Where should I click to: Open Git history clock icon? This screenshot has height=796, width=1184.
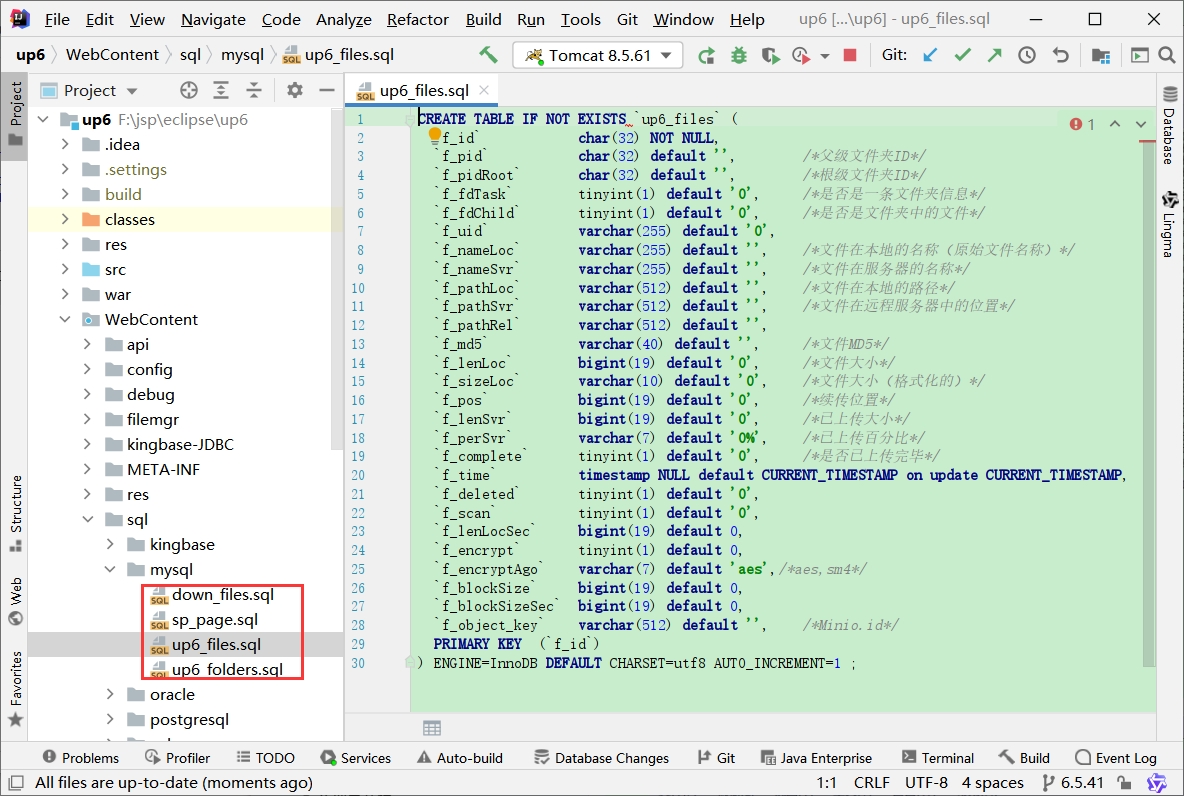coord(1027,55)
